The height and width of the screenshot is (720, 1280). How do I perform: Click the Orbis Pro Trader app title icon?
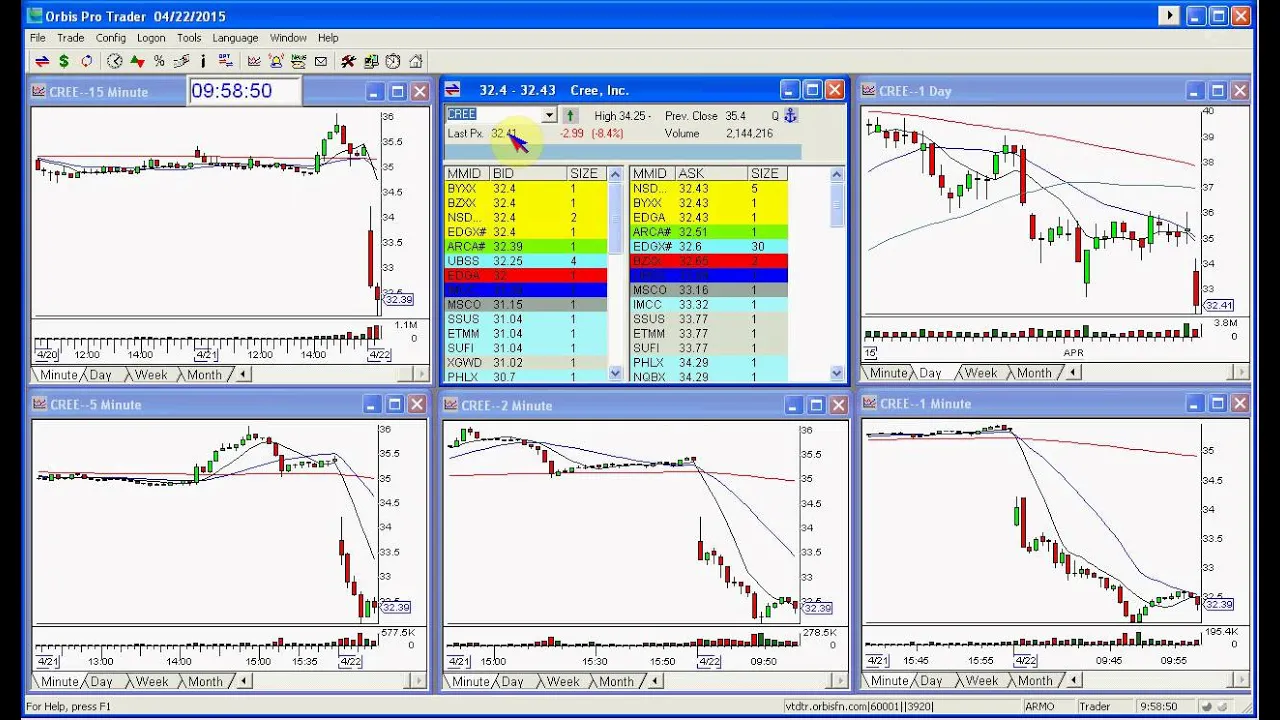coord(36,16)
